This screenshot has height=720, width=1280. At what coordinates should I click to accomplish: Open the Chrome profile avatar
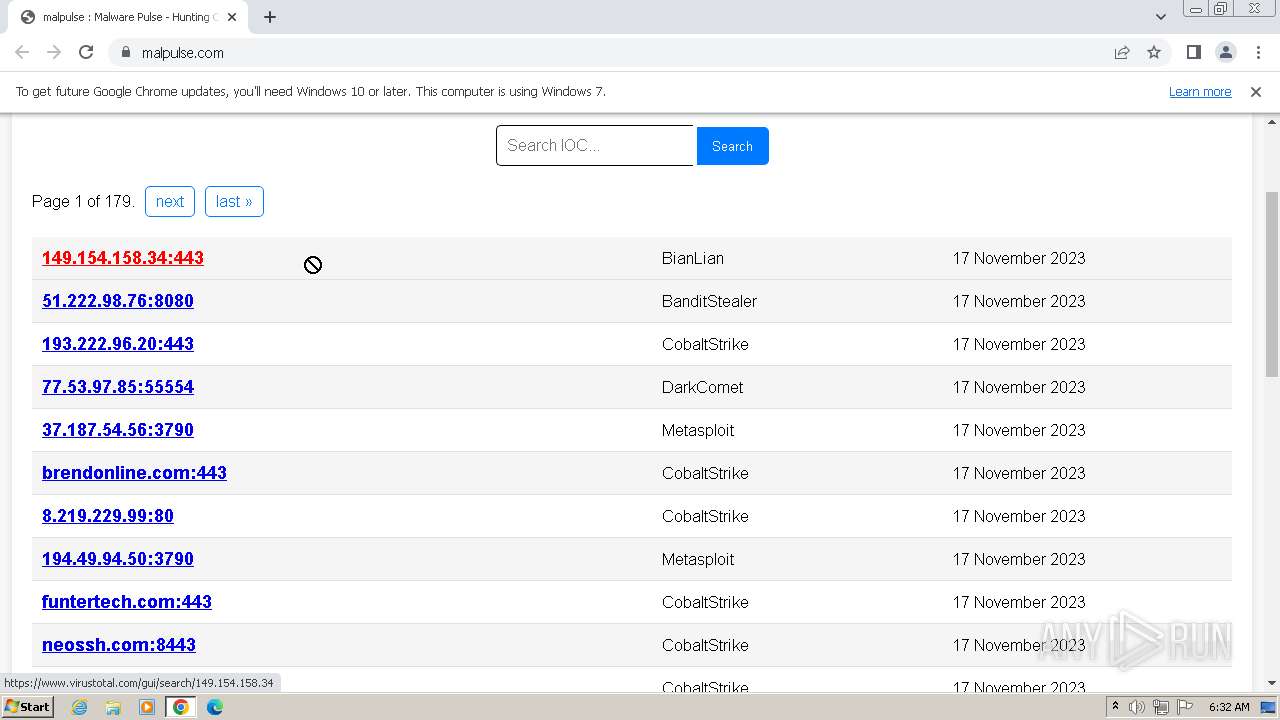tap(1225, 52)
